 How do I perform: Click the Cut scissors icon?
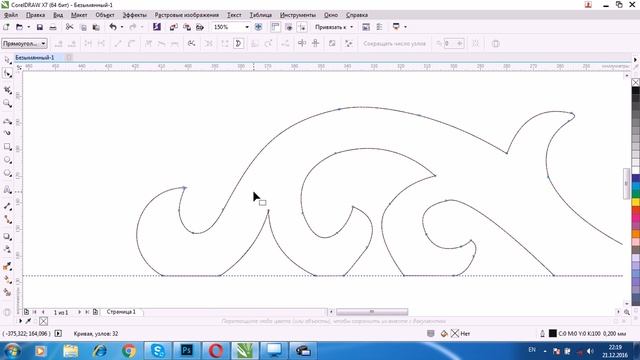click(69, 27)
